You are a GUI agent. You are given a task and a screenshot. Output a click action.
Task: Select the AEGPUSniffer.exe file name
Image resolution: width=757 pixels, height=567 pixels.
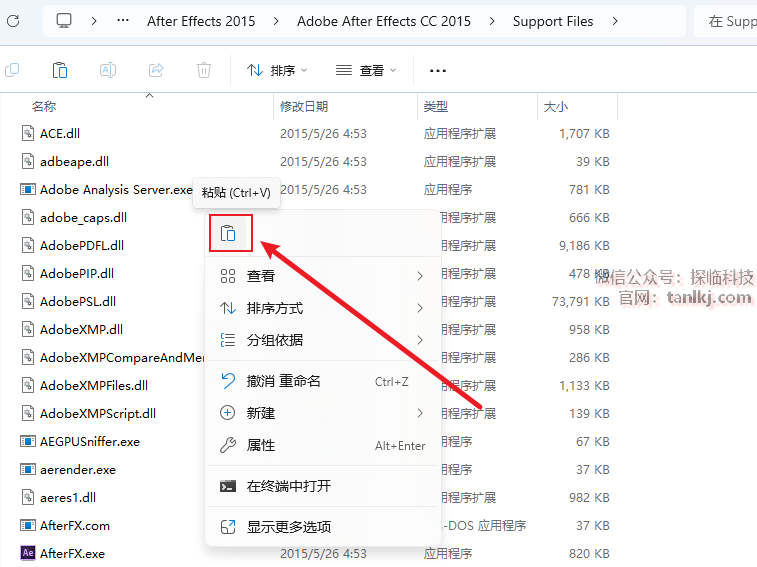click(90, 441)
